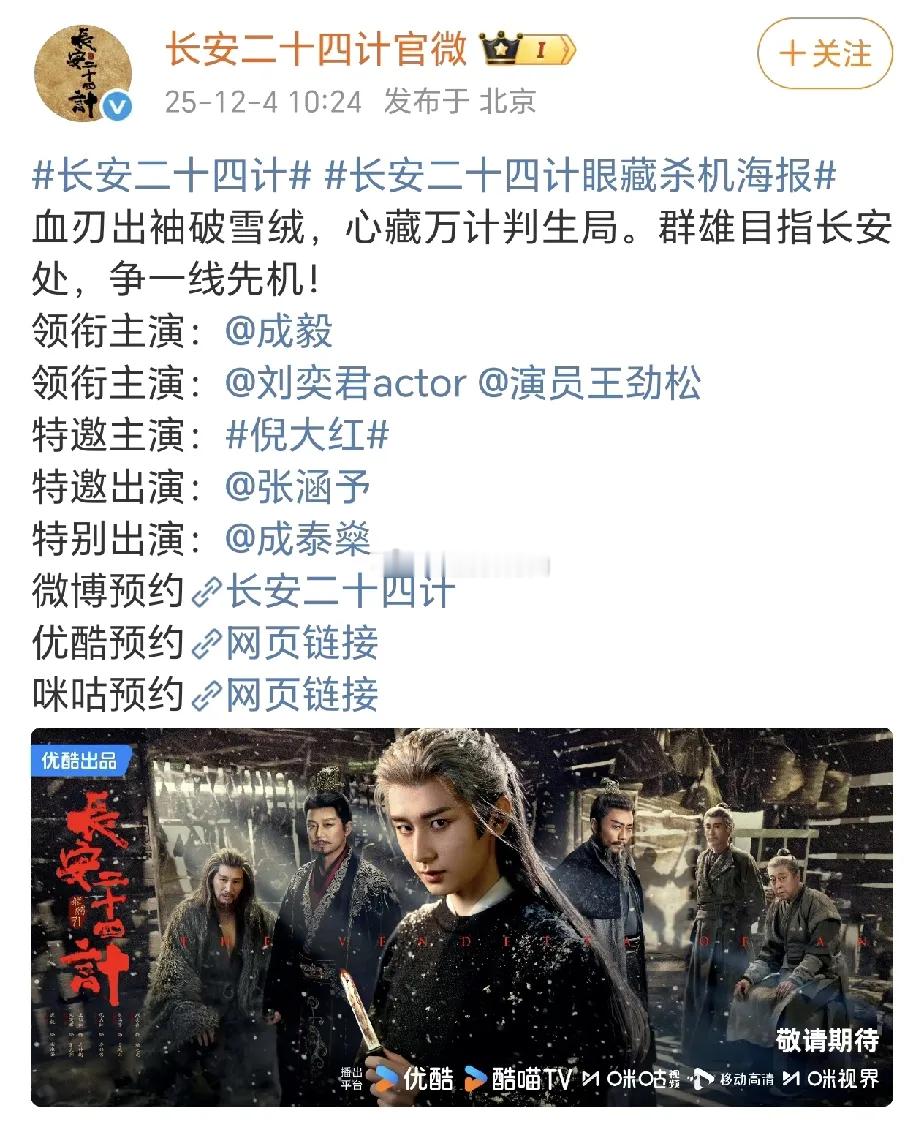
Task: Visit @成毅 mentioned profile
Action: (x=278, y=331)
